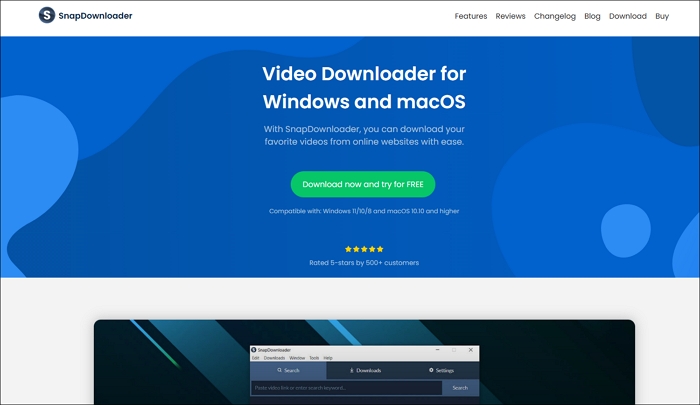Visit the Blog from top navigation

coord(592,16)
